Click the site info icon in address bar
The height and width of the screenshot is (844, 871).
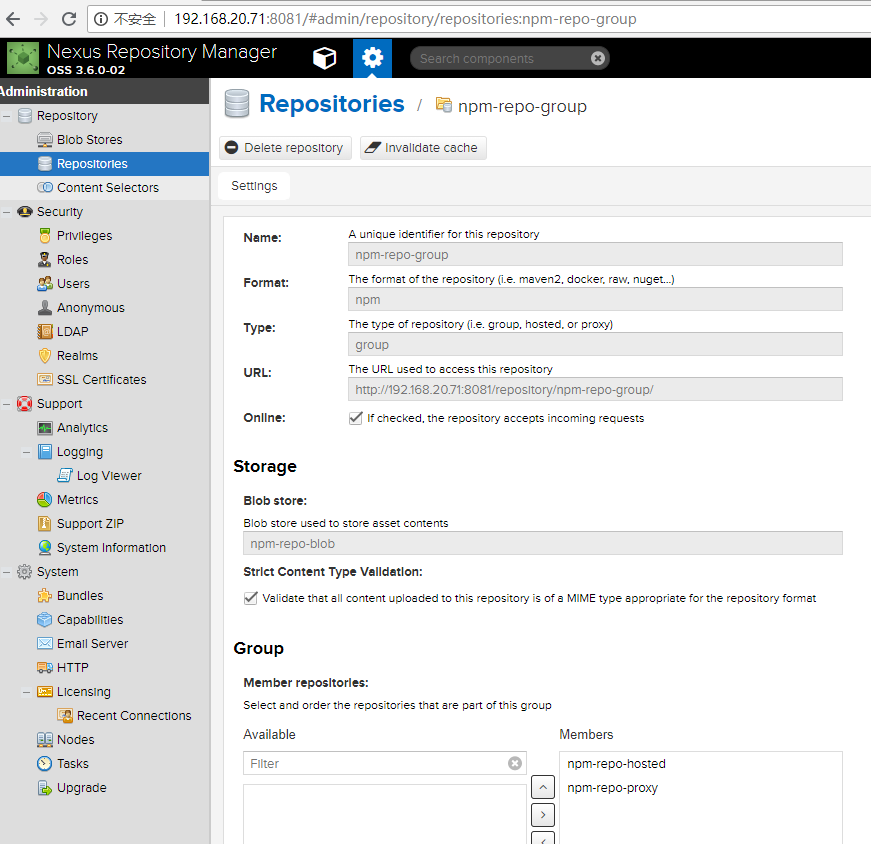[x=101, y=19]
